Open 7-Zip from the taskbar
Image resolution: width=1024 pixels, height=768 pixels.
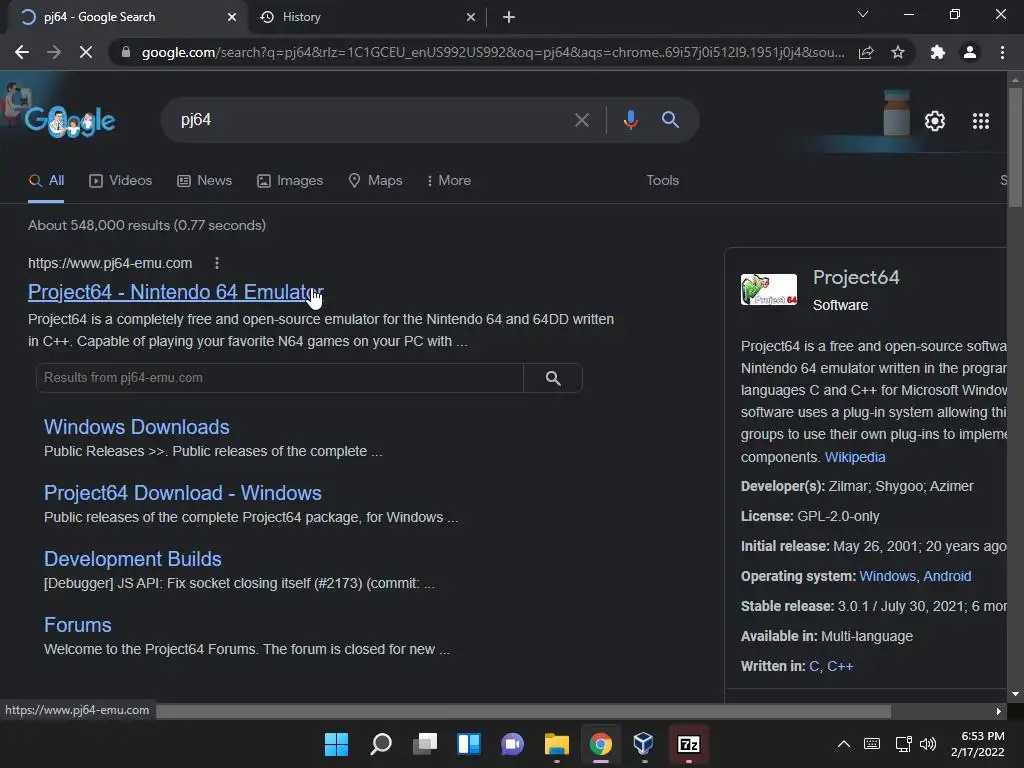(x=688, y=744)
